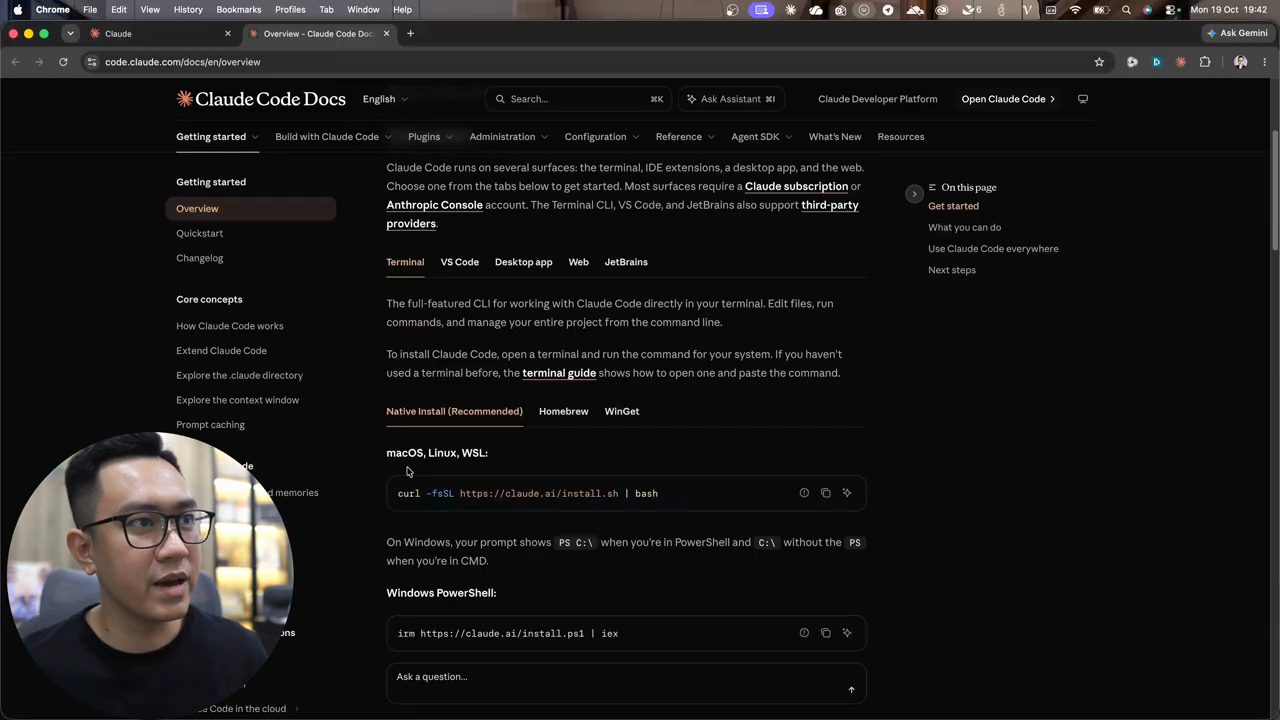Follow the terminal guide link
The height and width of the screenshot is (720, 1280).
point(559,373)
